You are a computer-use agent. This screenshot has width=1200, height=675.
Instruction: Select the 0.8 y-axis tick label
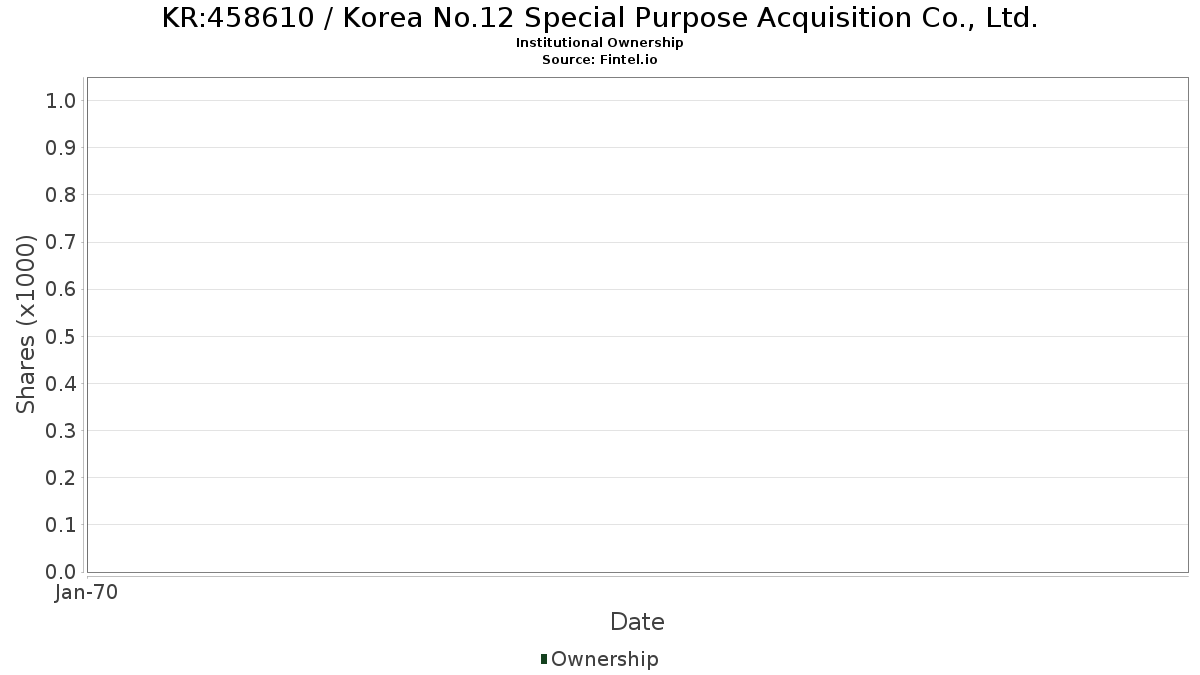[61, 195]
